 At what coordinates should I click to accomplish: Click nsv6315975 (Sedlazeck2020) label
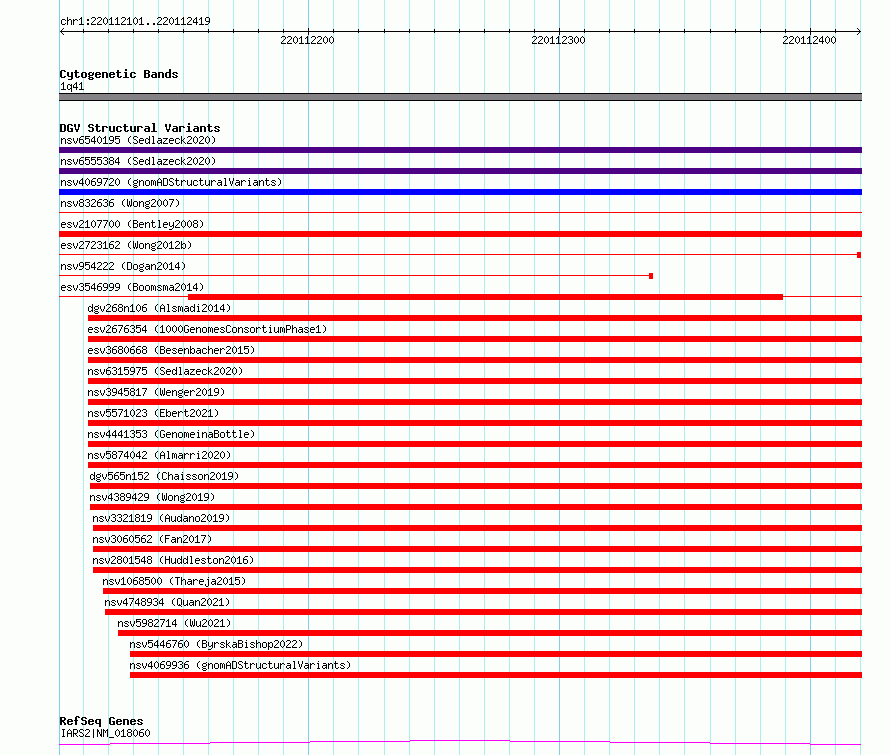click(x=165, y=371)
